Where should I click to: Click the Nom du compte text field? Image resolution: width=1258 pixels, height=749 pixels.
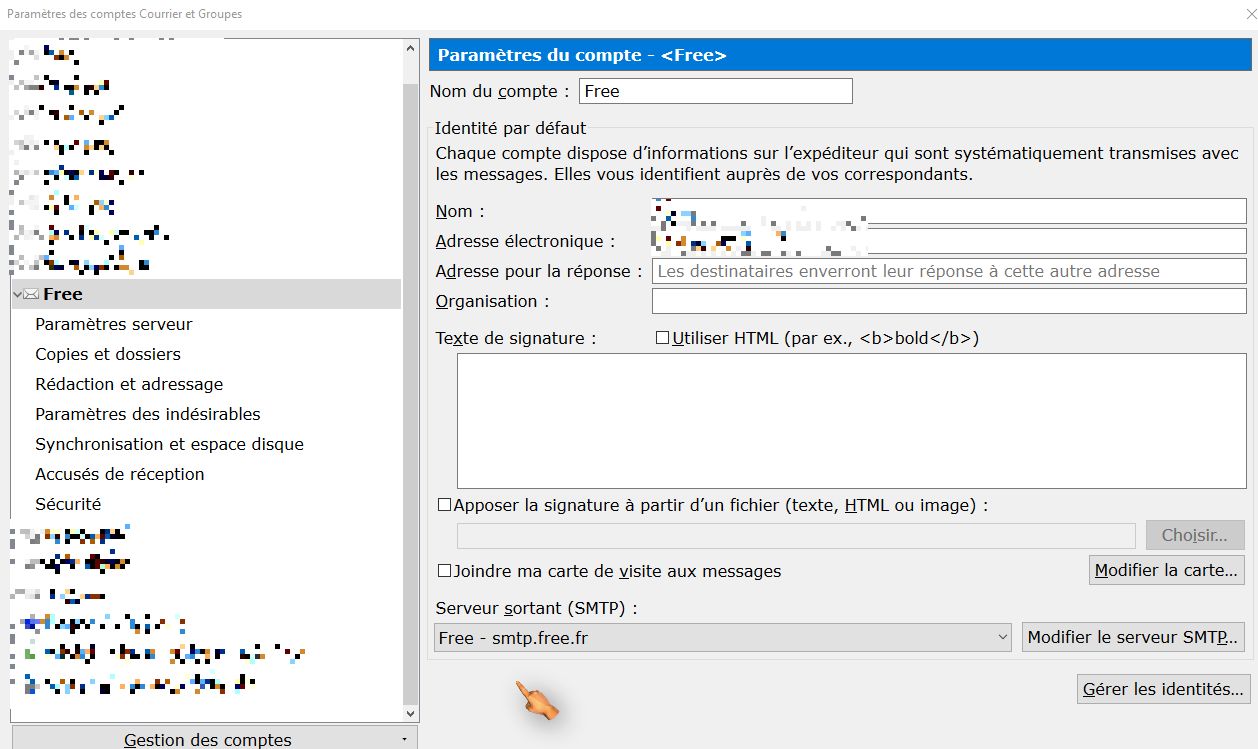(x=715, y=91)
